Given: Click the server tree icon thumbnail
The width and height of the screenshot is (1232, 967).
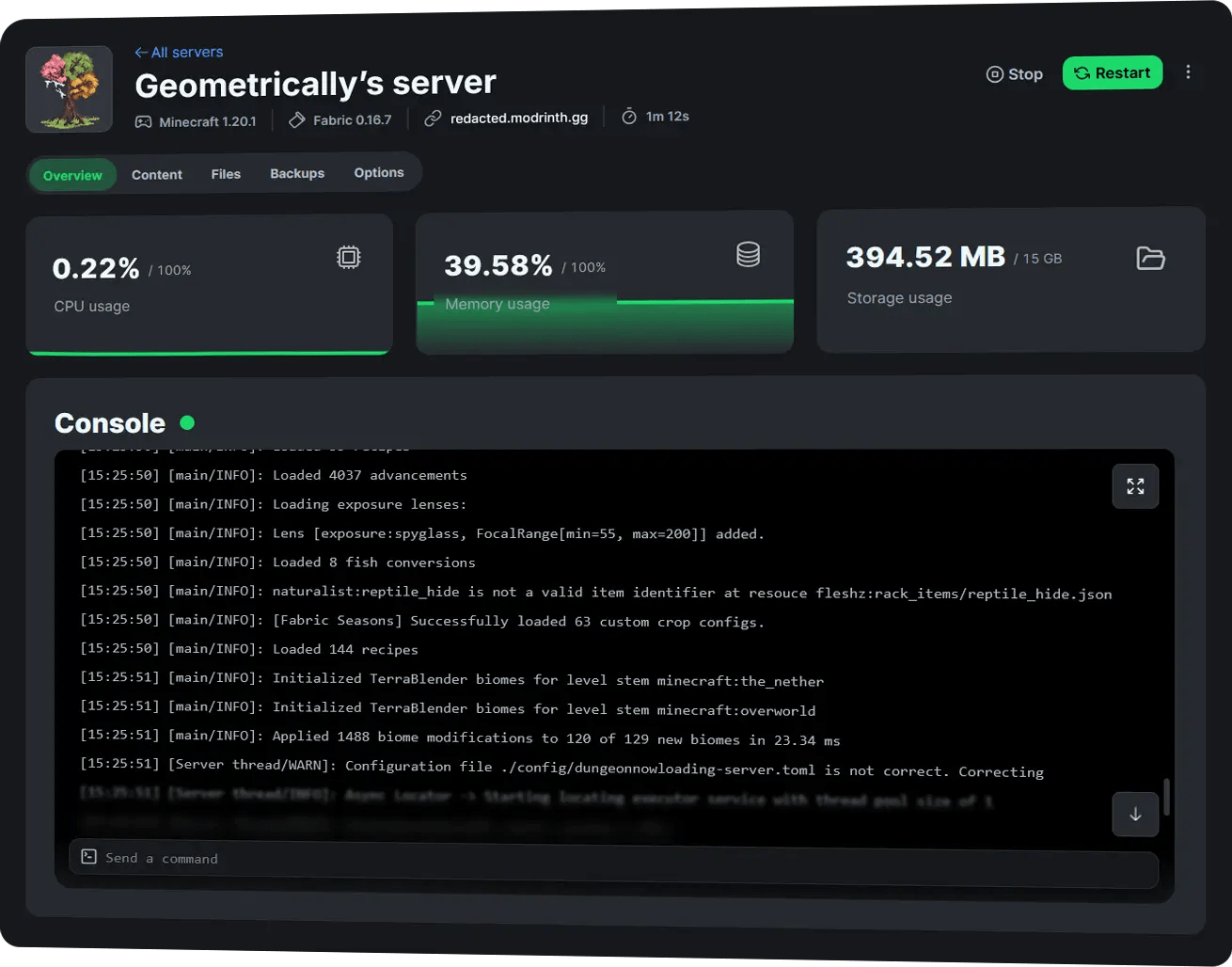Looking at the screenshot, I should click(70, 89).
